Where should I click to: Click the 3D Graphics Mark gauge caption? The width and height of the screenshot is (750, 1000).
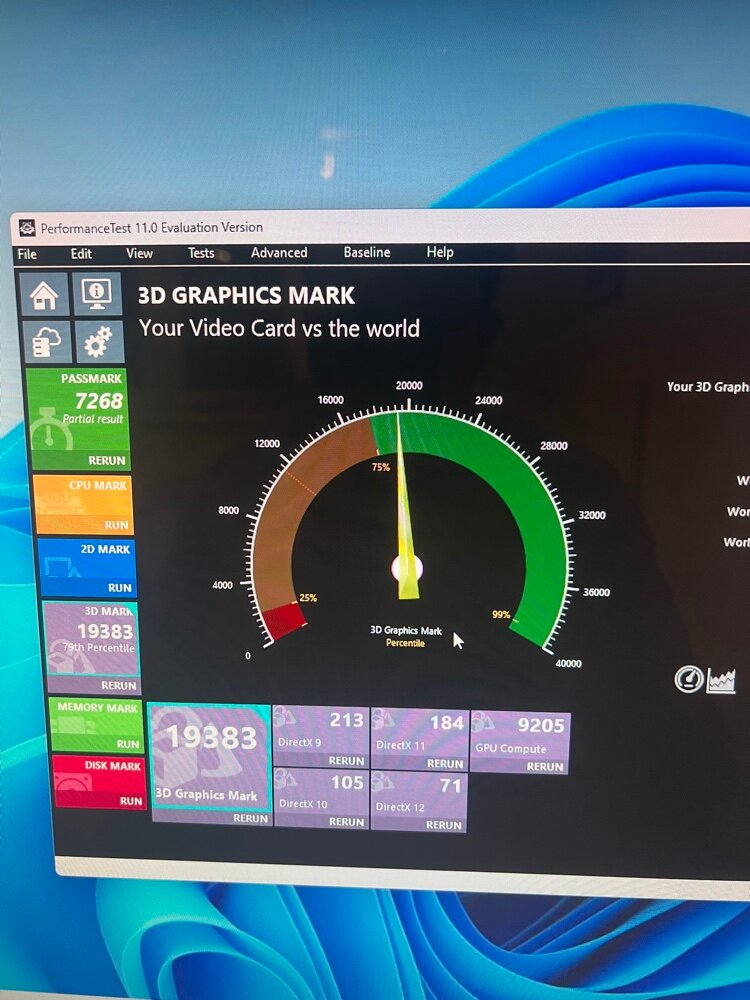[406, 630]
